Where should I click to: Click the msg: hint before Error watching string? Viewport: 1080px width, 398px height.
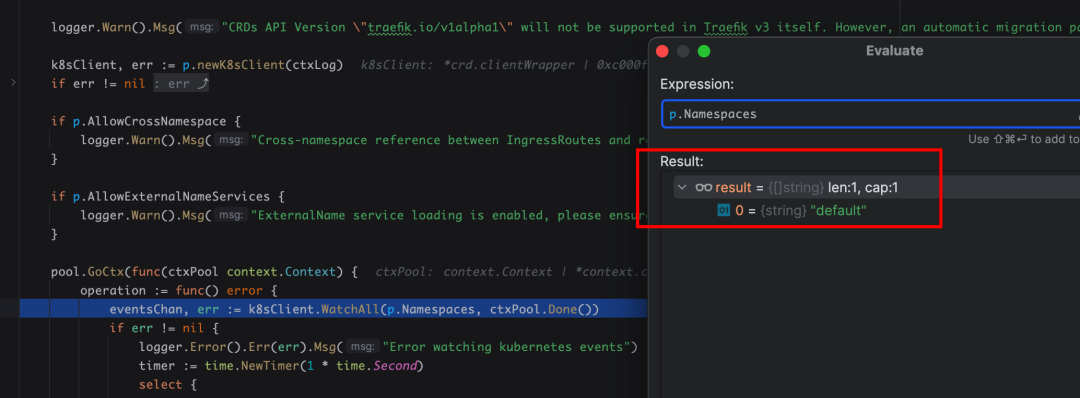click(x=362, y=346)
